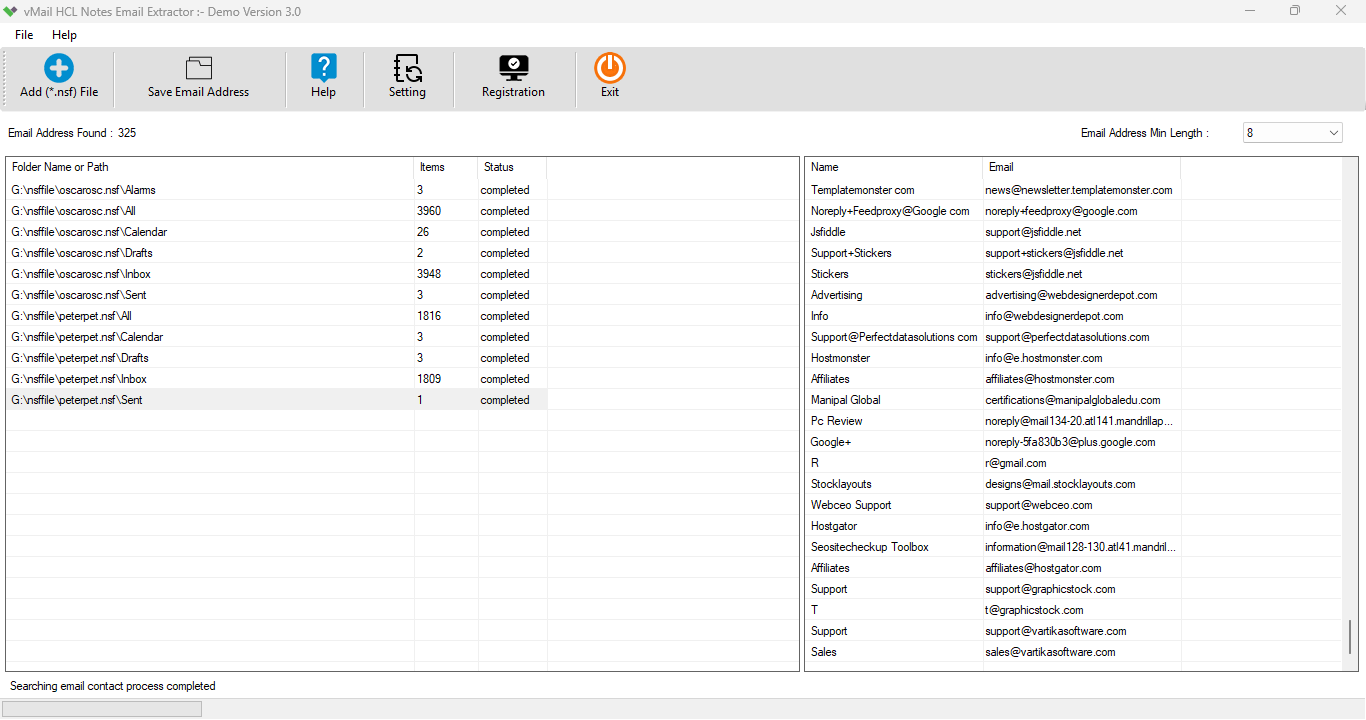
Task: Select the Templatemonster com name entry
Action: pos(863,190)
